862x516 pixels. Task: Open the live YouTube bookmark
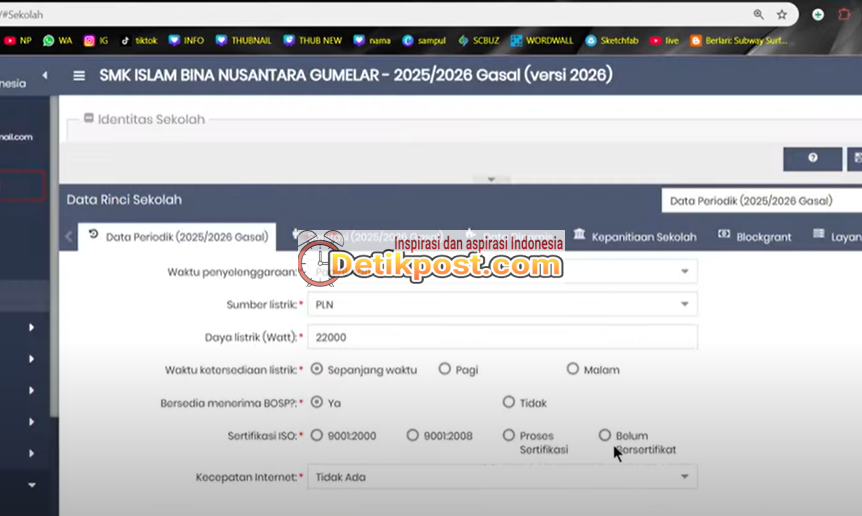tap(664, 41)
